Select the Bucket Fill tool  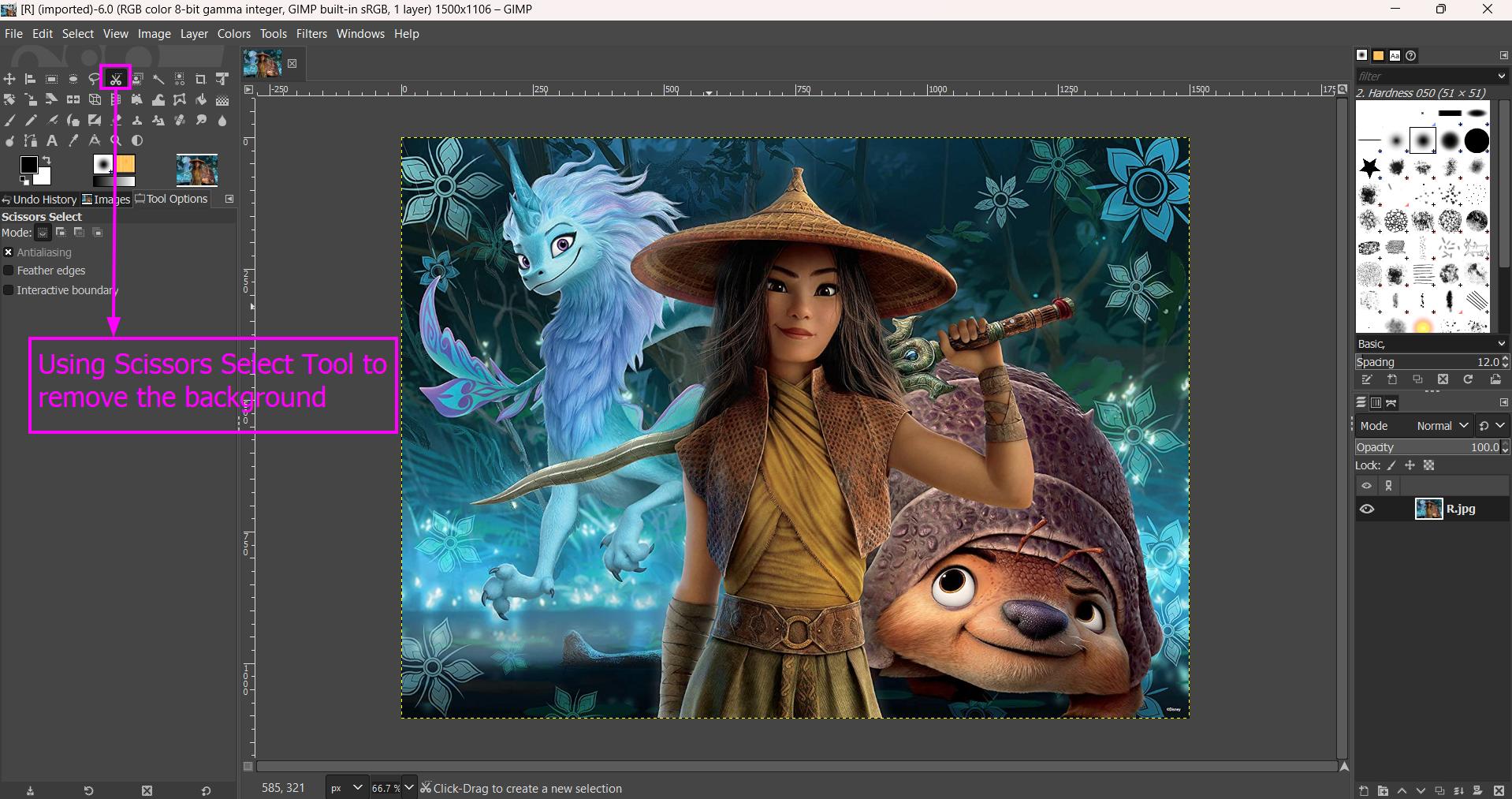pyautogui.click(x=201, y=99)
